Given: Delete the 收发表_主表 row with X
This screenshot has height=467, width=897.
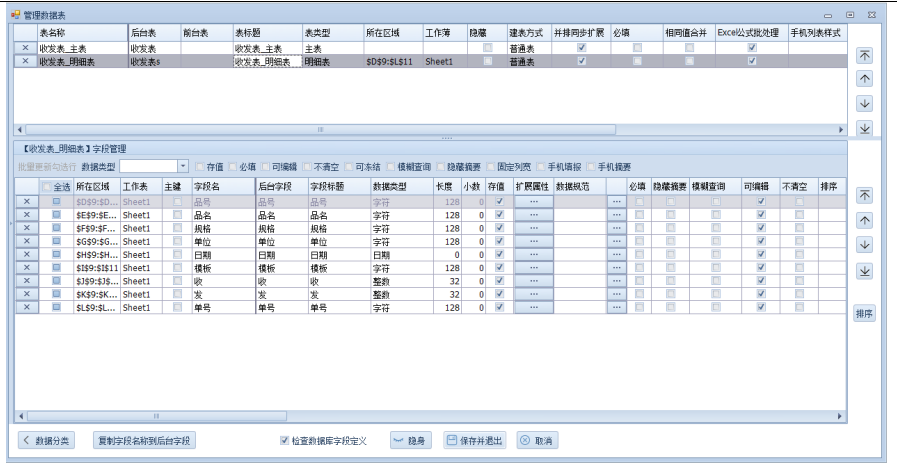Looking at the screenshot, I should pyautogui.click(x=25, y=48).
